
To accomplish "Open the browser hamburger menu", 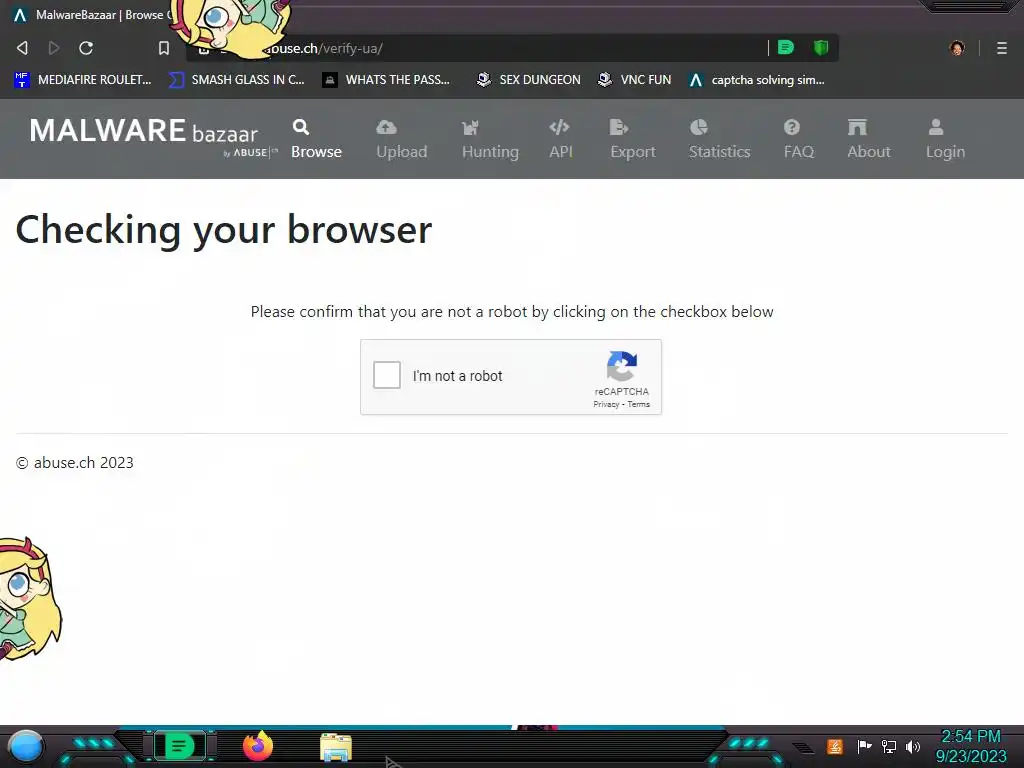I will click(1002, 48).
